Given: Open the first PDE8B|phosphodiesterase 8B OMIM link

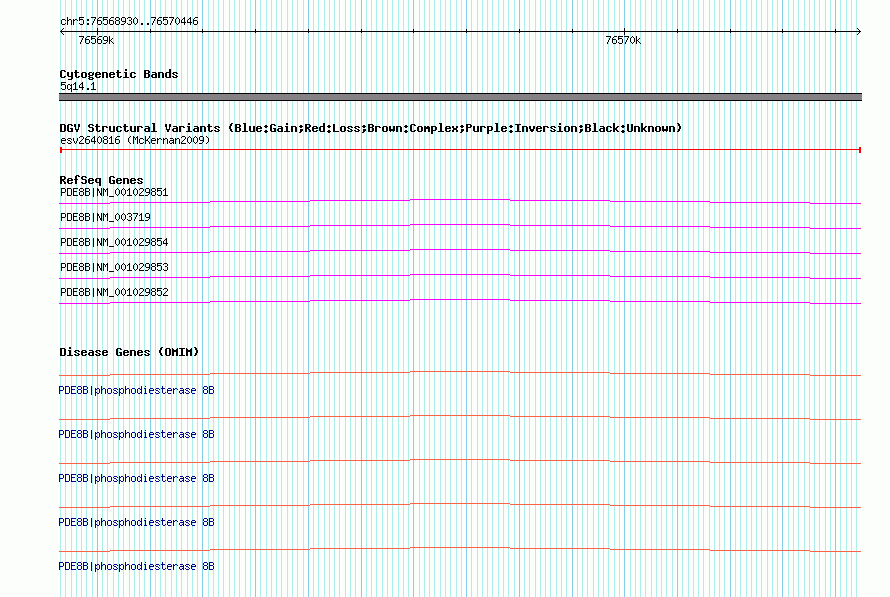Looking at the screenshot, I should (x=136, y=390).
